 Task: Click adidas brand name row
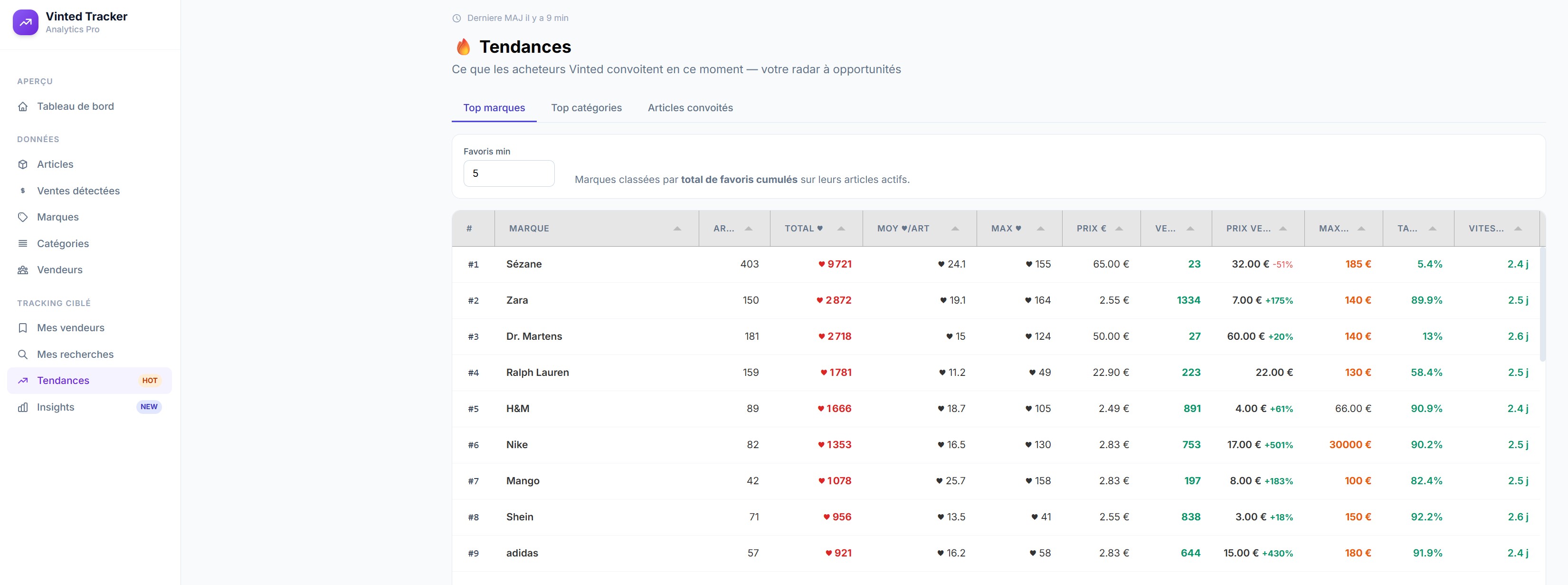522,553
